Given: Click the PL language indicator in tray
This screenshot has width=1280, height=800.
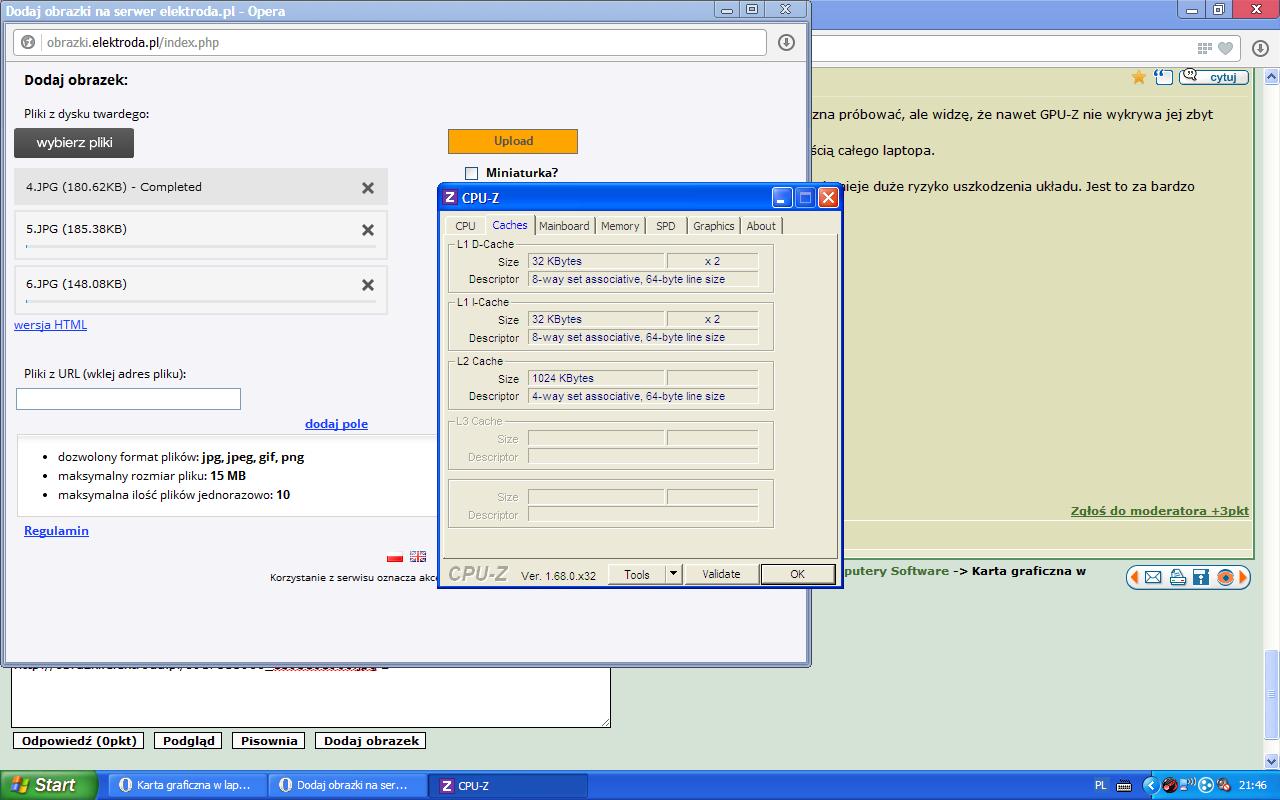Looking at the screenshot, I should tap(1101, 786).
